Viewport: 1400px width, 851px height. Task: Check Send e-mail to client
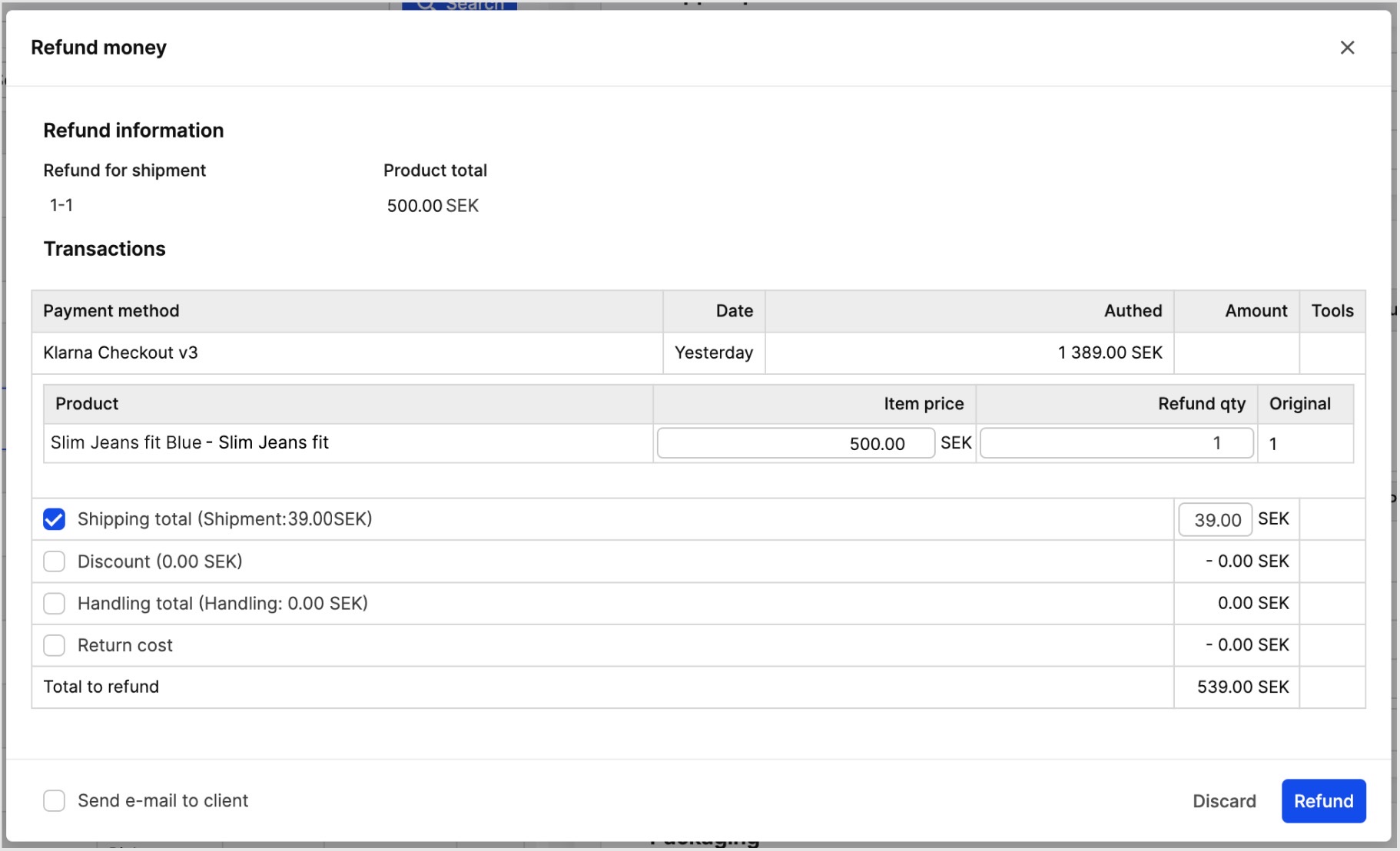[54, 800]
